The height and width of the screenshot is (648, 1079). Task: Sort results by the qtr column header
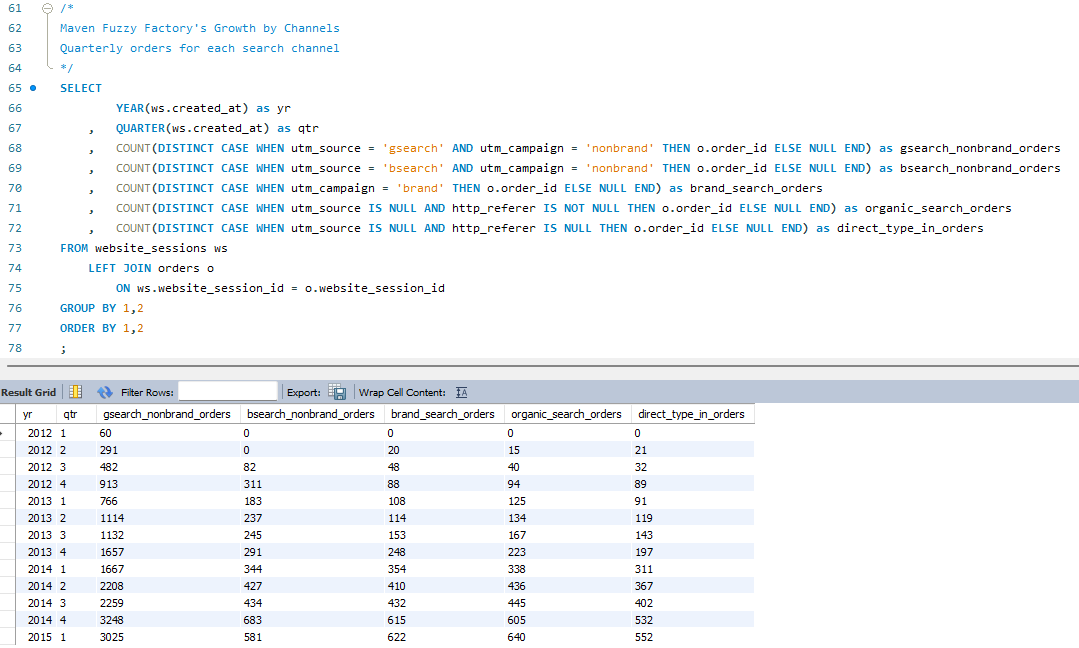pos(69,414)
